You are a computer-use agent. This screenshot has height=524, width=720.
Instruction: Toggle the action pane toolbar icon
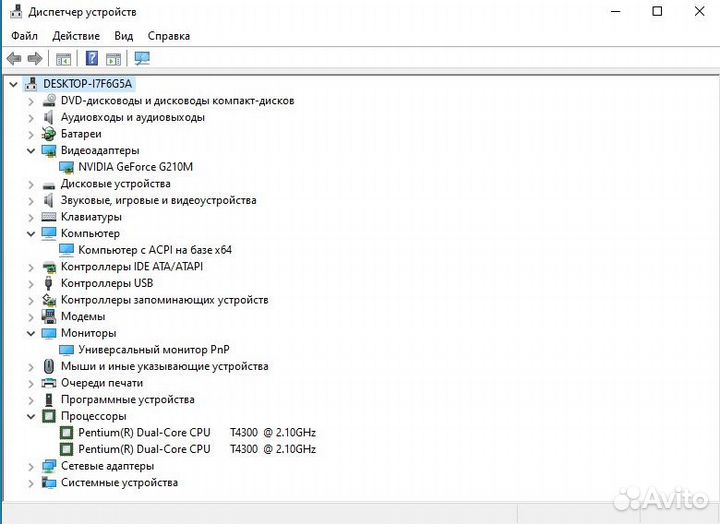point(113,59)
